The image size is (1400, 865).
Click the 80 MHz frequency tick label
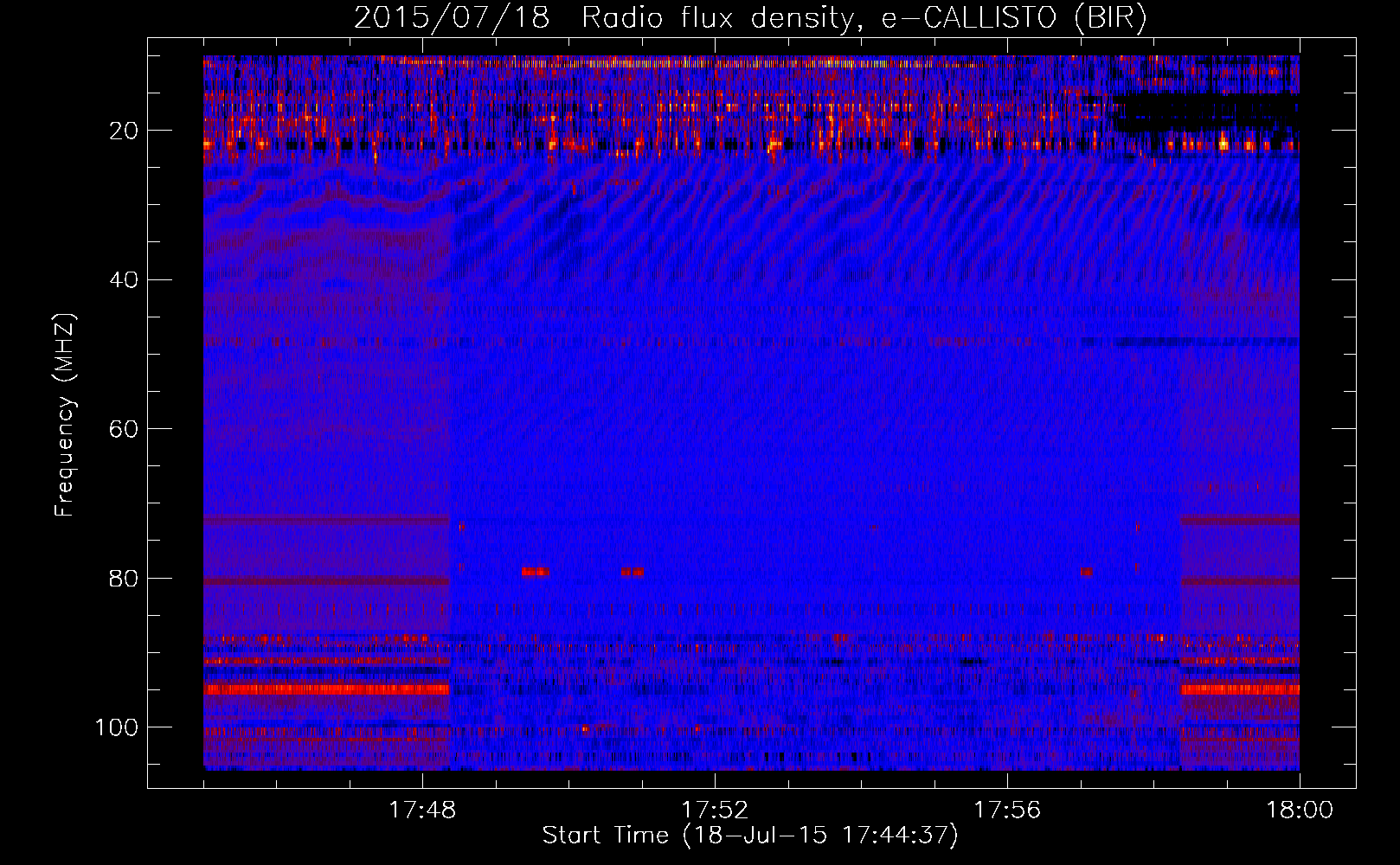tap(125, 578)
